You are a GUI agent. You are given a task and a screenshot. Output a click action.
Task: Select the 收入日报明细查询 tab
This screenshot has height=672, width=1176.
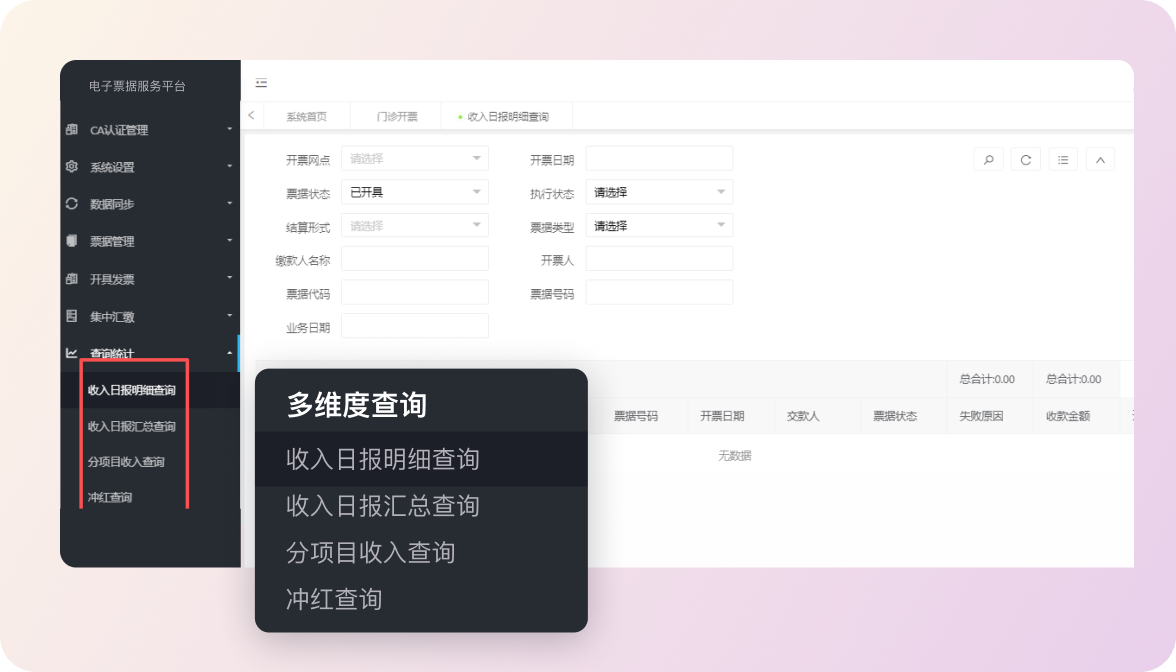click(507, 116)
